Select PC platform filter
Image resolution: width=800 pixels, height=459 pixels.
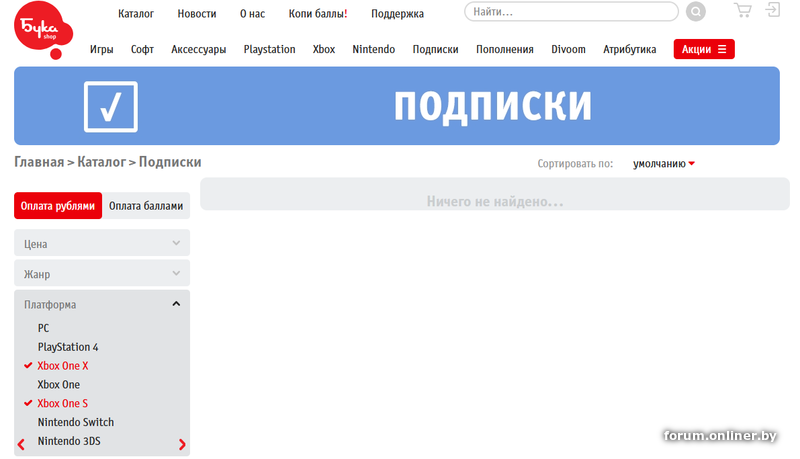pos(43,328)
